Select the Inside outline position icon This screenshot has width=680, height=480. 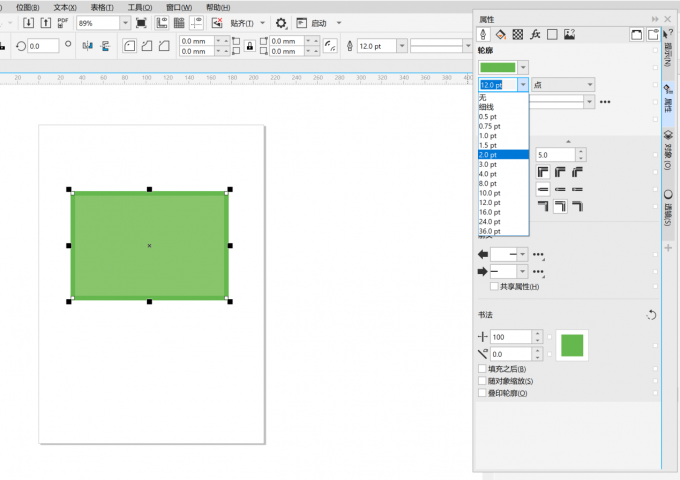pyautogui.click(x=577, y=206)
